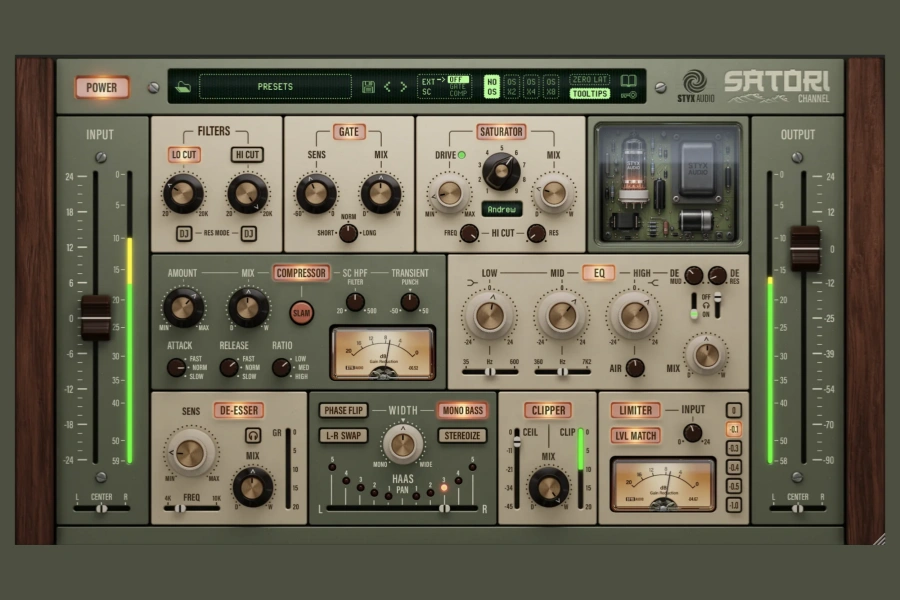Screen dimensions: 900x600
Task: Click the PHASE FLIP button
Action: (x=343, y=410)
